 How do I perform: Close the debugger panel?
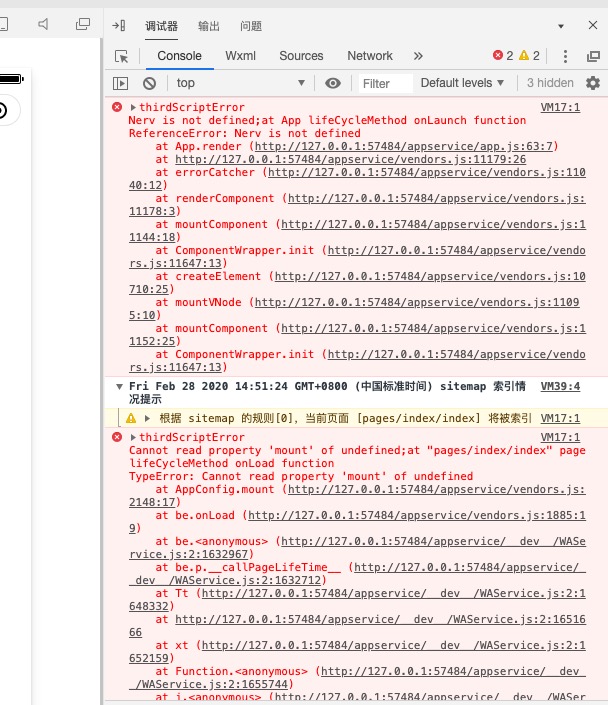click(x=593, y=25)
